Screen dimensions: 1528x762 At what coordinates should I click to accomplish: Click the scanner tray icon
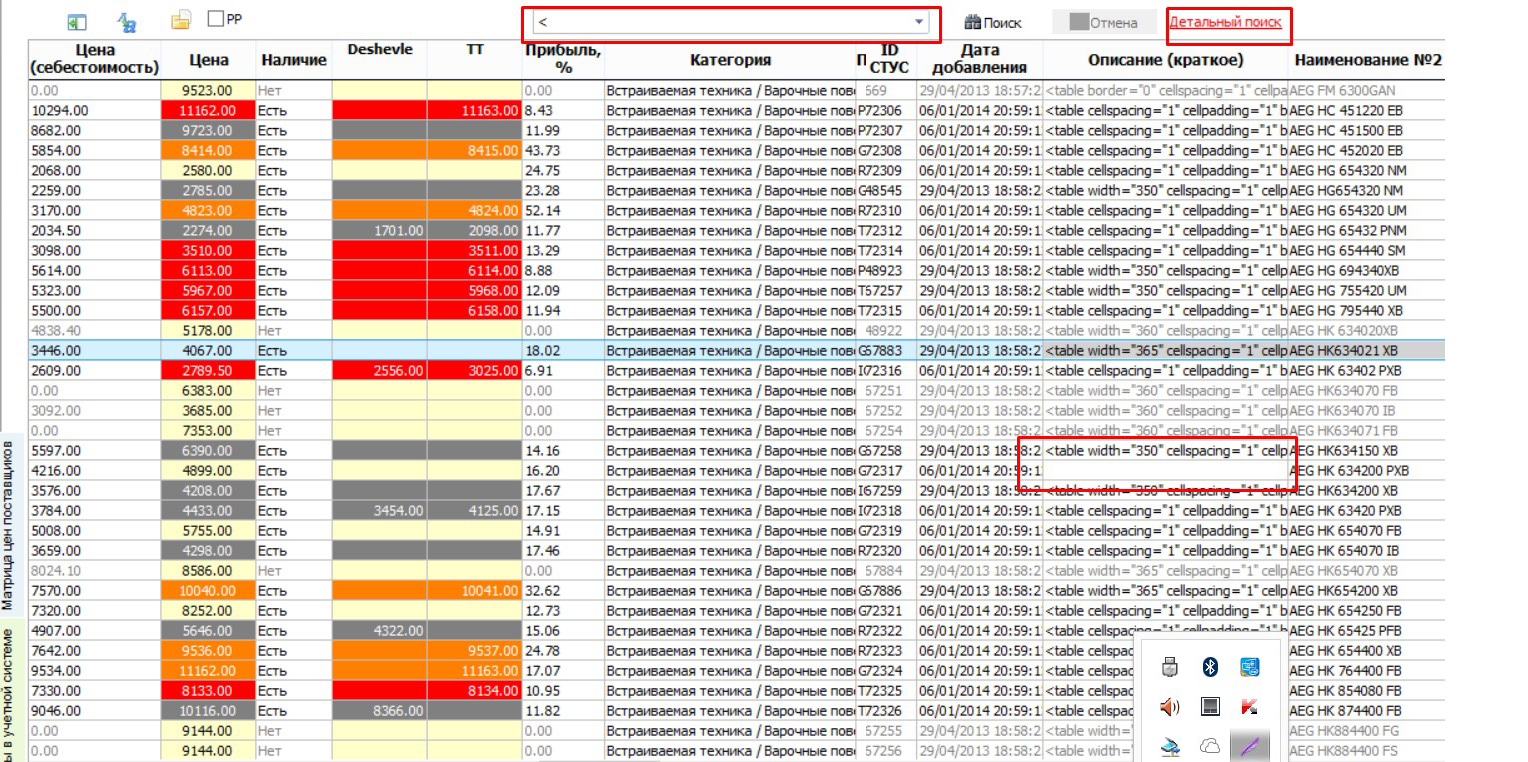1171,746
